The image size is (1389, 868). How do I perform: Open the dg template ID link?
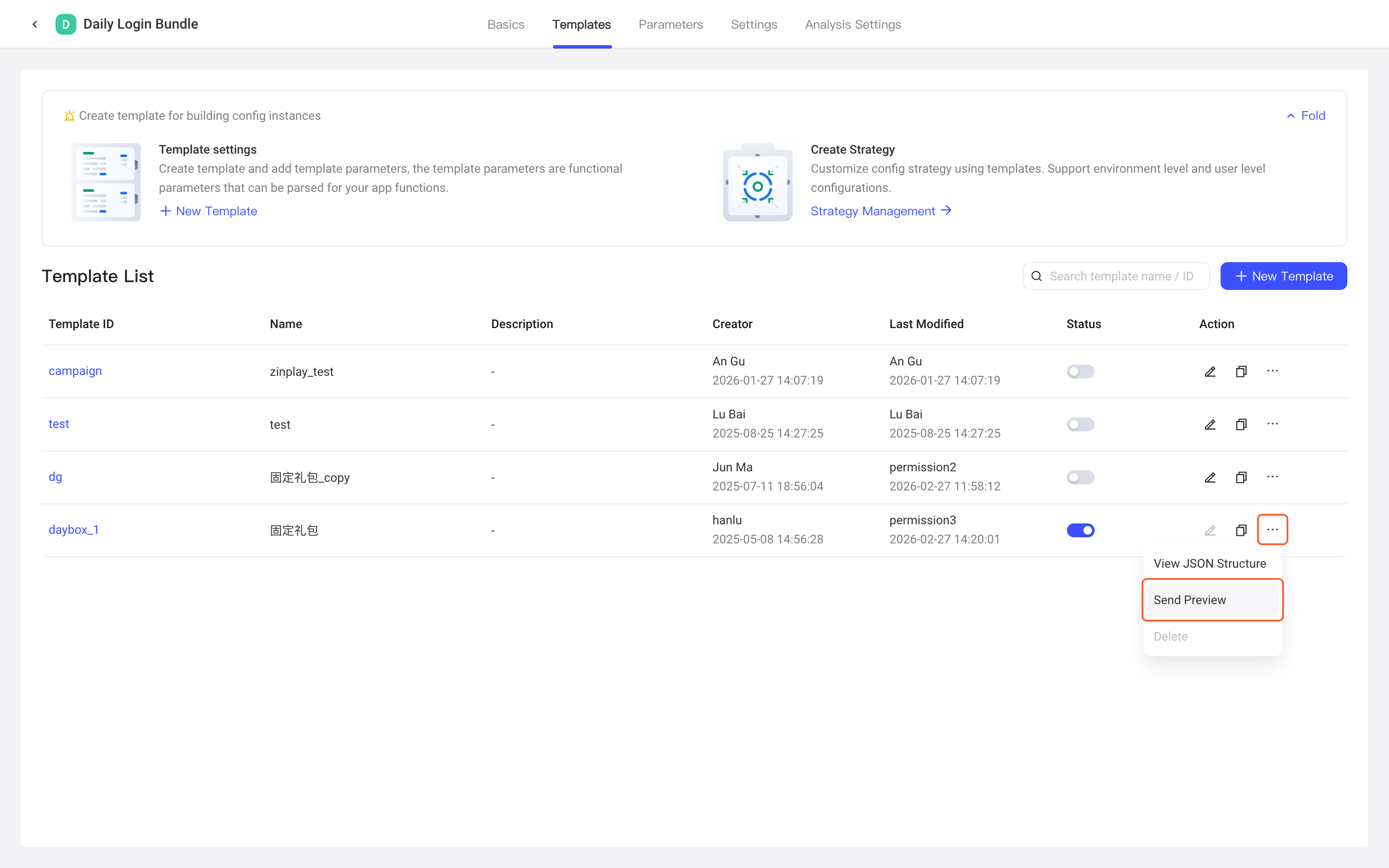pos(55,477)
